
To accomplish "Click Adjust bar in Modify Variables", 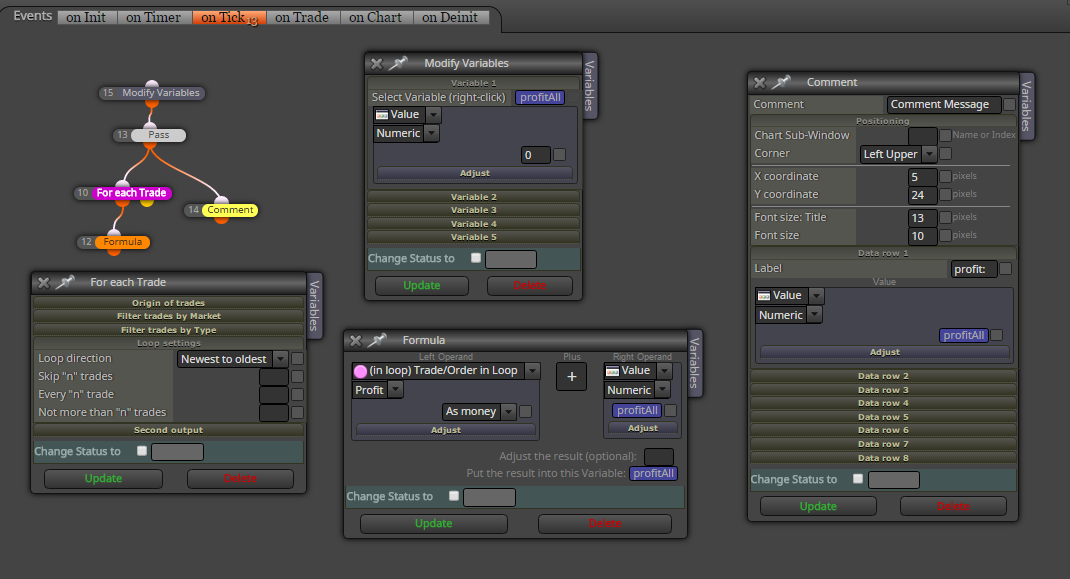I will tap(474, 173).
